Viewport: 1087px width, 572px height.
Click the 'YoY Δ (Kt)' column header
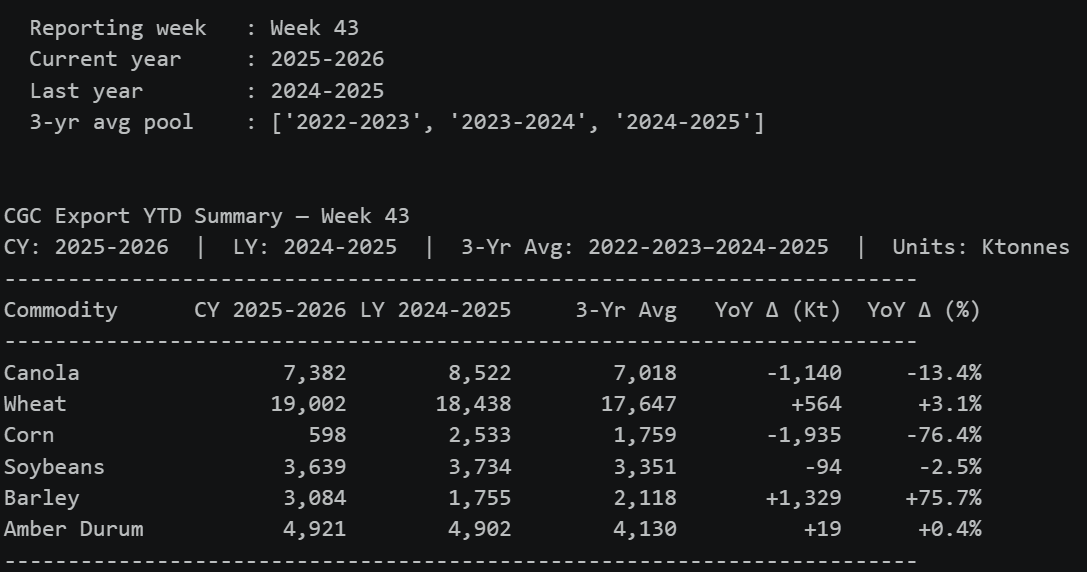click(778, 310)
